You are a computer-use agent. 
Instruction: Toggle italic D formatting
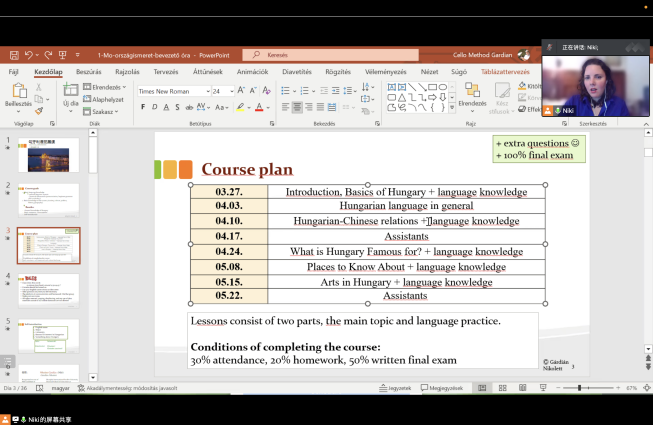tap(155, 107)
